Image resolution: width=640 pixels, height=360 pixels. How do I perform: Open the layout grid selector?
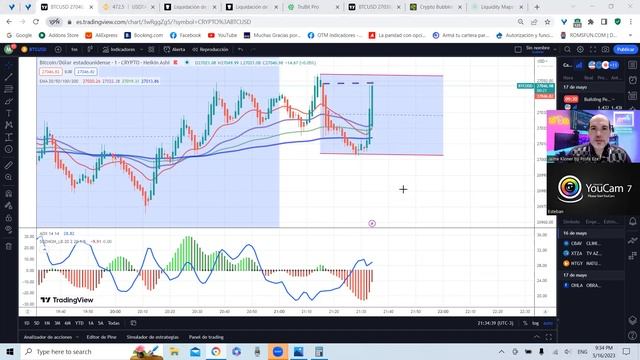point(518,49)
